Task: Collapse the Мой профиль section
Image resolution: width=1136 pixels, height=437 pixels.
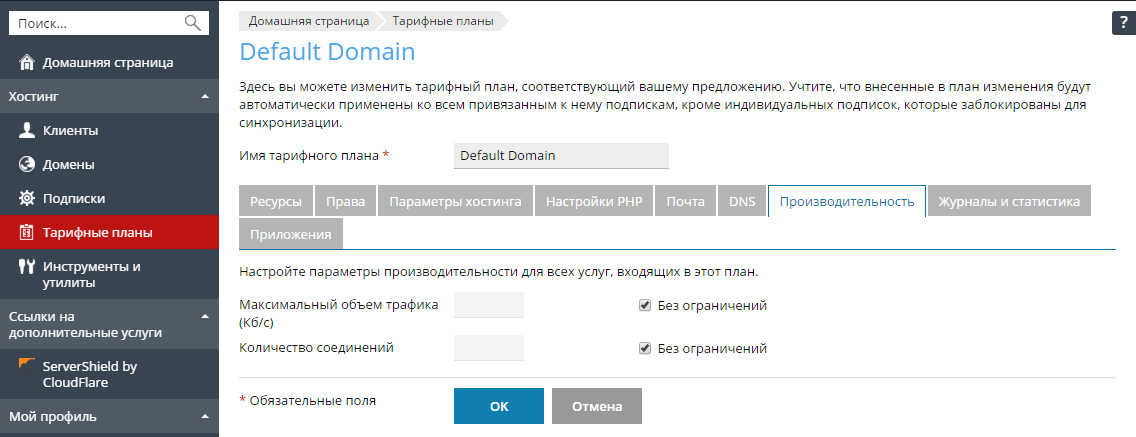Action: (204, 416)
